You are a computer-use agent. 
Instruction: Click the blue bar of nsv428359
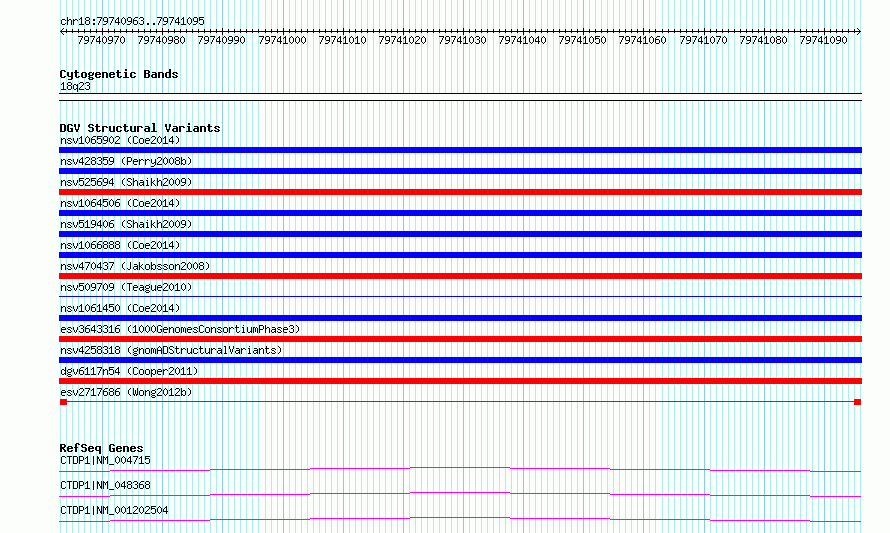click(460, 171)
